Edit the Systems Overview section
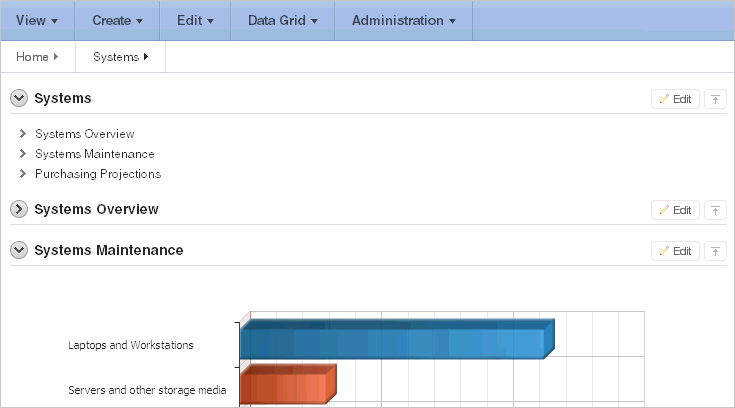 tap(675, 210)
